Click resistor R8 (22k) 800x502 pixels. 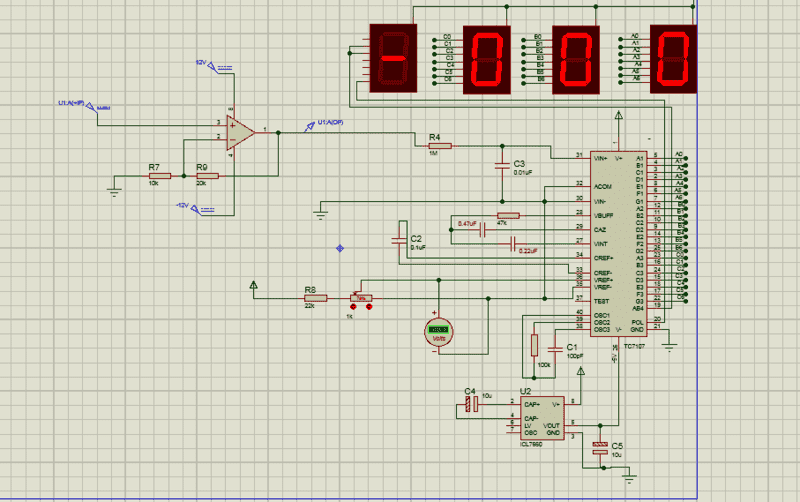(316, 296)
